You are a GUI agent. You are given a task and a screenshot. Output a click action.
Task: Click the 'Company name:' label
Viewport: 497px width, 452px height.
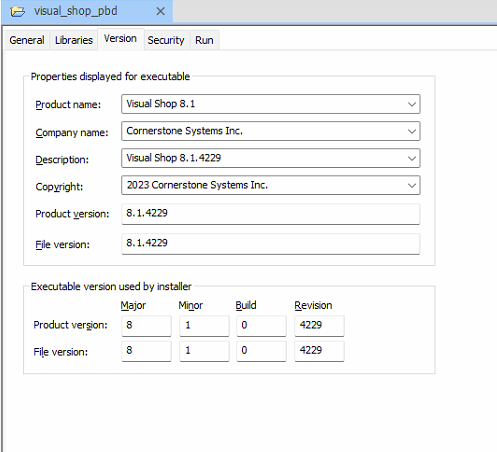click(x=72, y=132)
